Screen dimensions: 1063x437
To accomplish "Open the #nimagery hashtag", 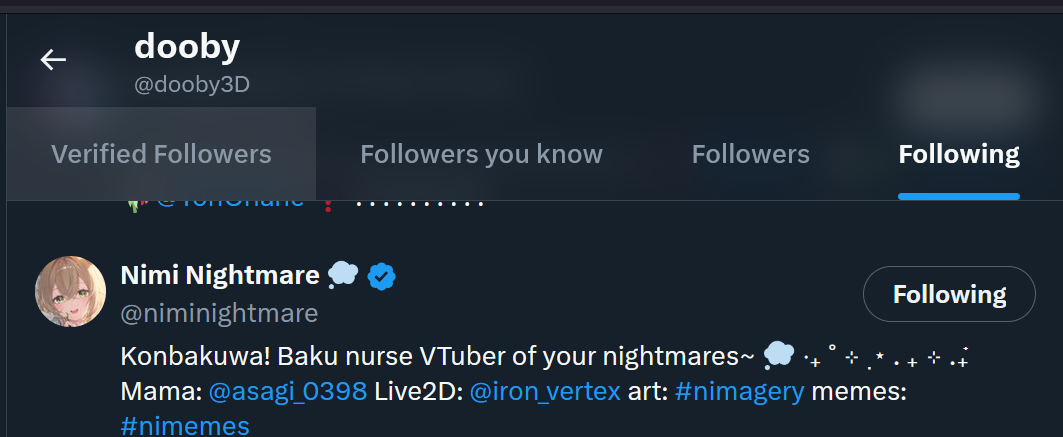I will [739, 392].
